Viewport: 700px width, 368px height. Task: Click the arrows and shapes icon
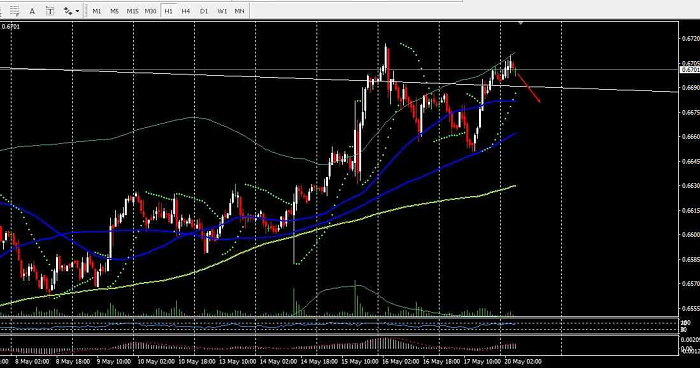68,11
